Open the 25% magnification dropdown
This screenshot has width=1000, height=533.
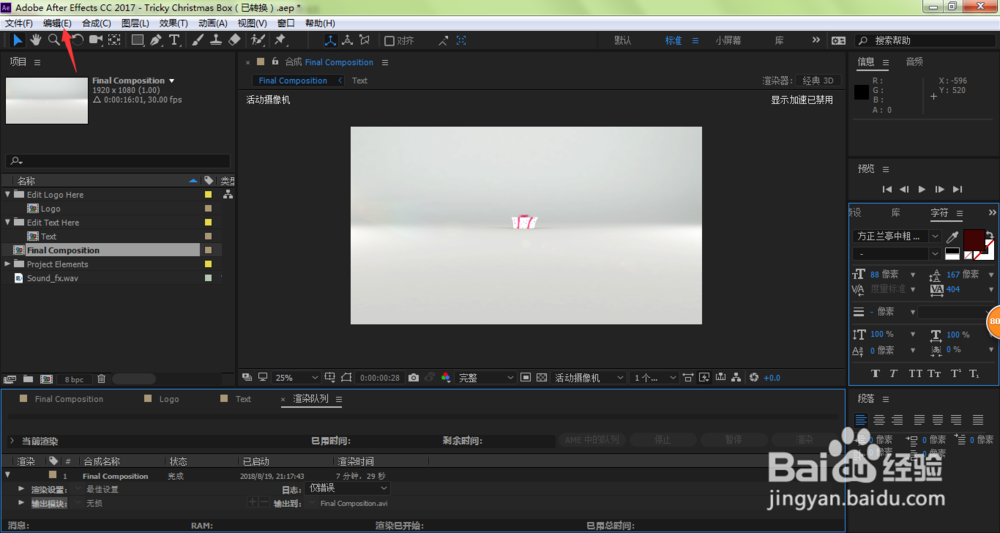[x=296, y=377]
